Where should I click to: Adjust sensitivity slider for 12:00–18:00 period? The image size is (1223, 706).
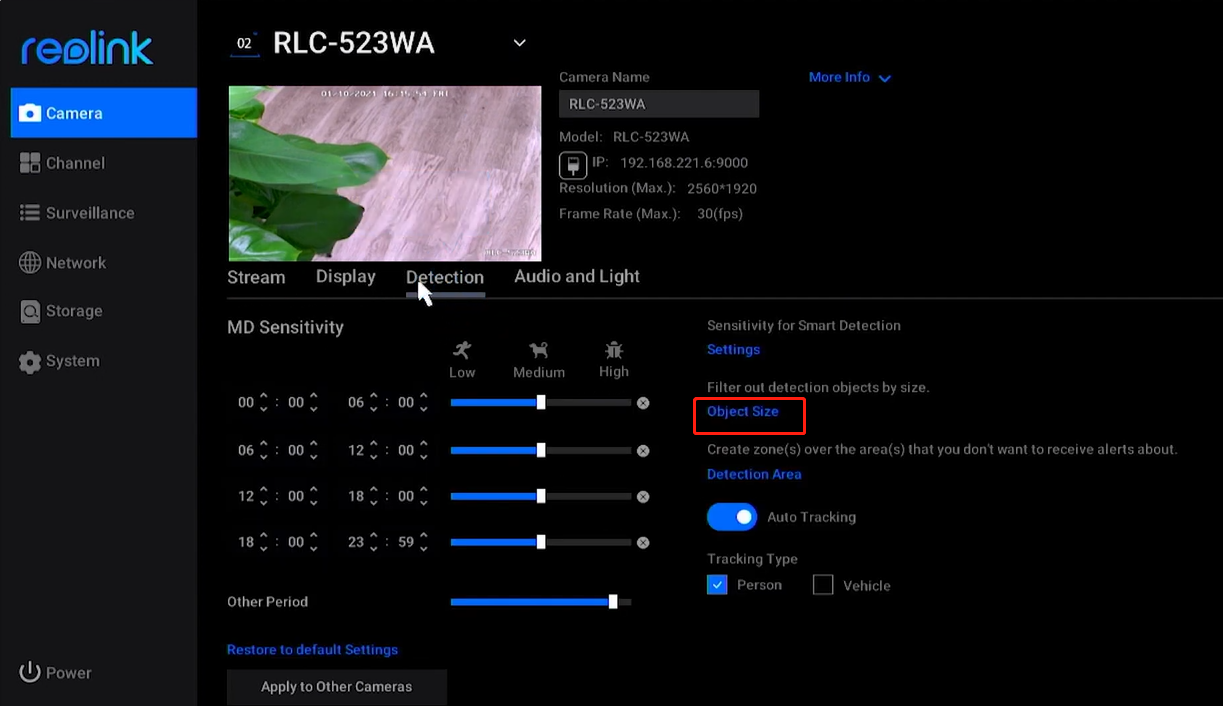tap(541, 496)
